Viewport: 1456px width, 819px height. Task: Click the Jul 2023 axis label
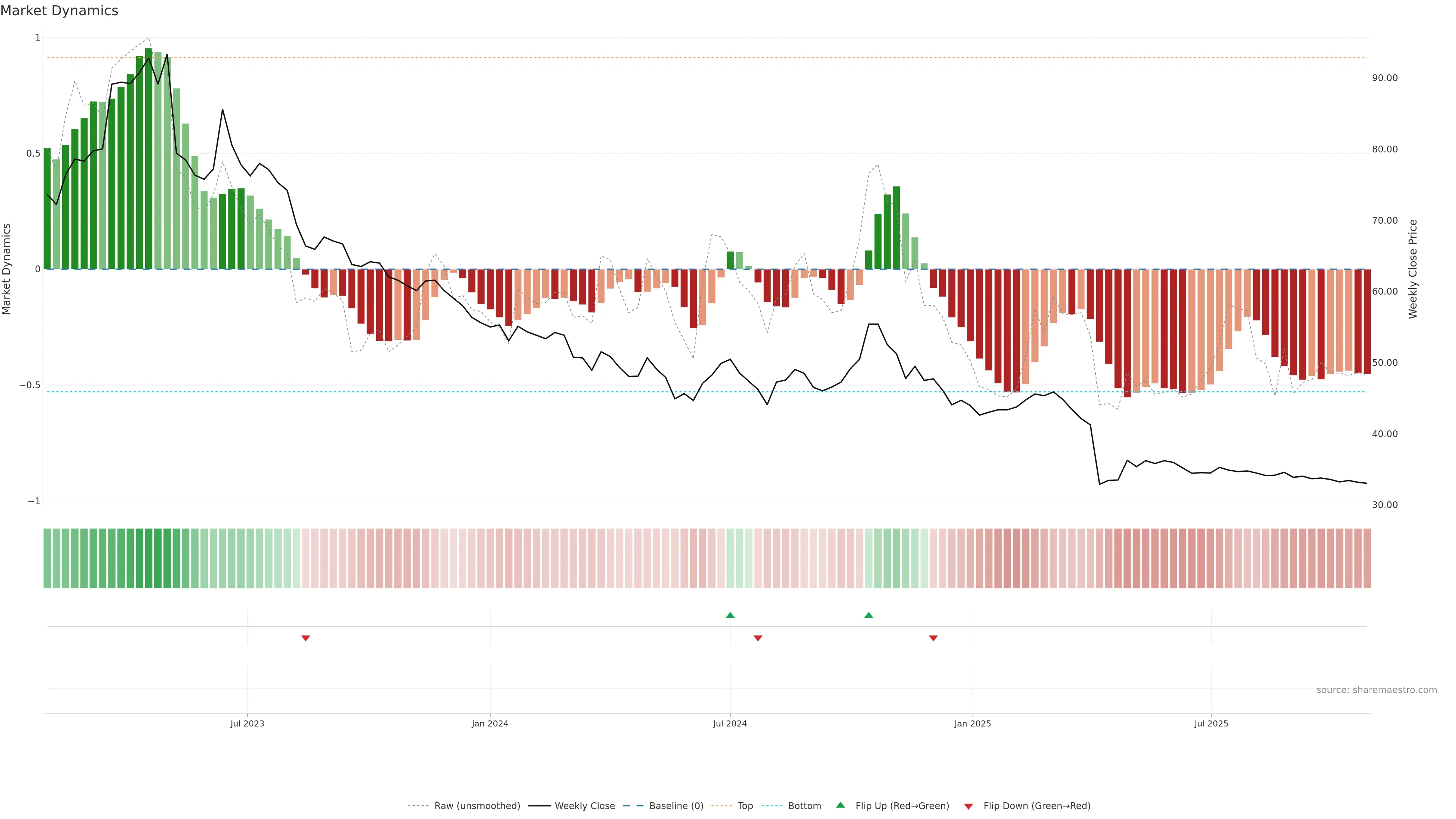click(247, 724)
